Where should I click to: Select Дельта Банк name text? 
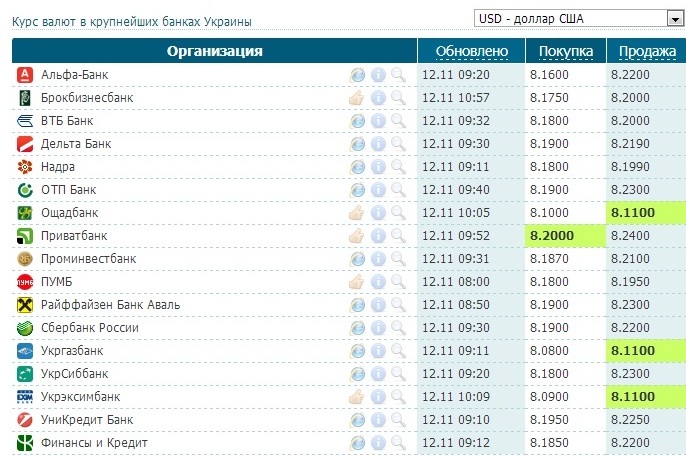point(76,144)
